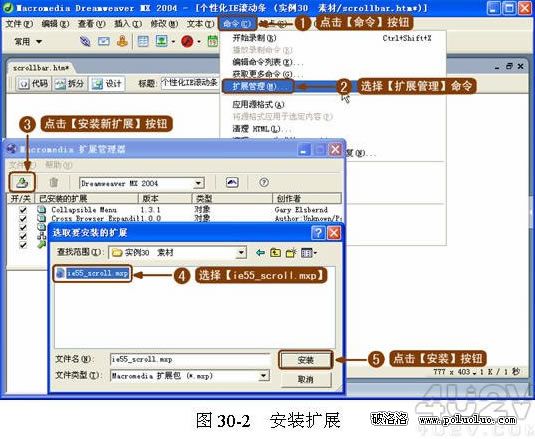Open the 文本(T) menu
Screen dimensions: 535x439
(x=201, y=24)
